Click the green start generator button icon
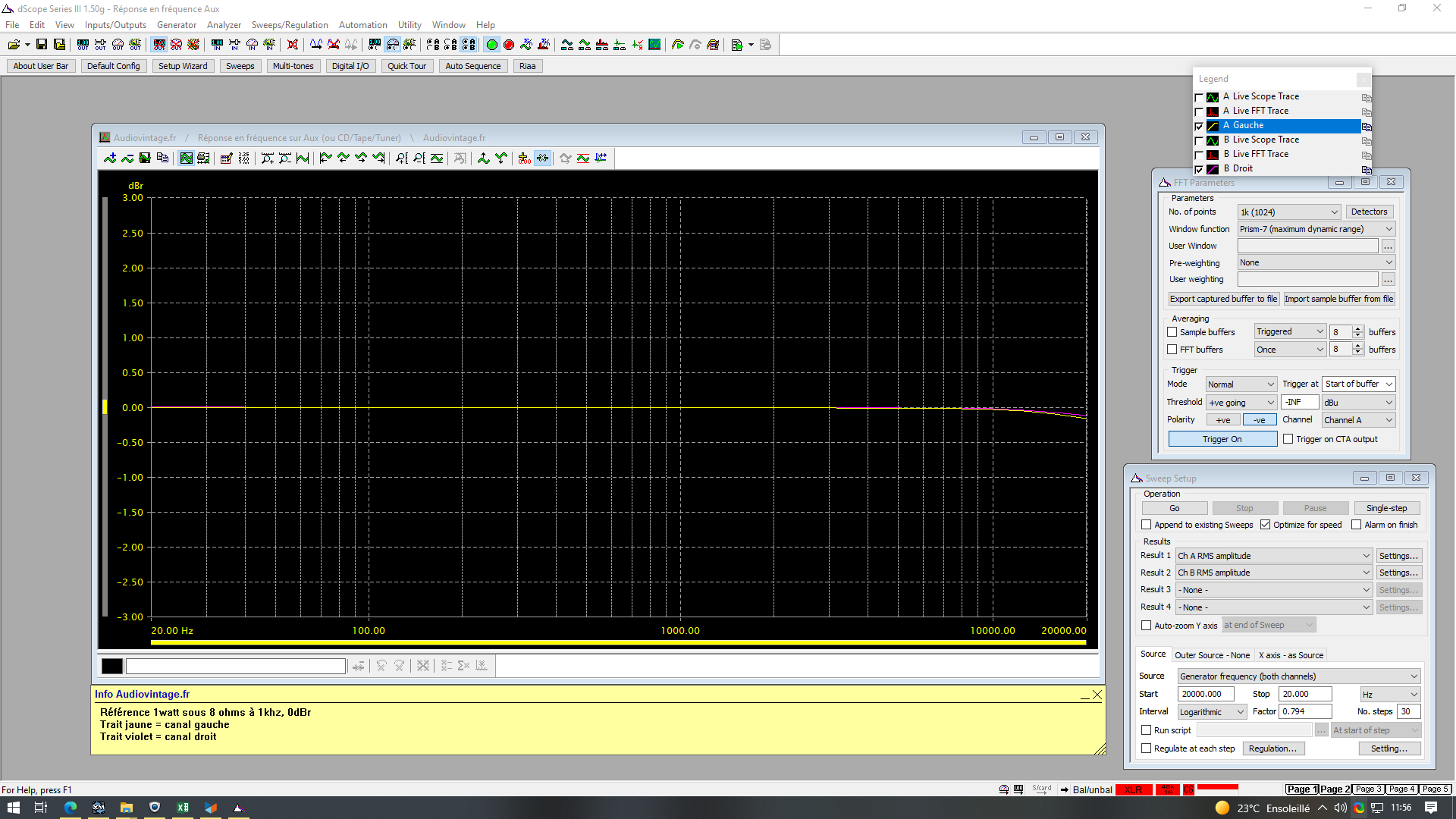1456x819 pixels. click(x=492, y=45)
